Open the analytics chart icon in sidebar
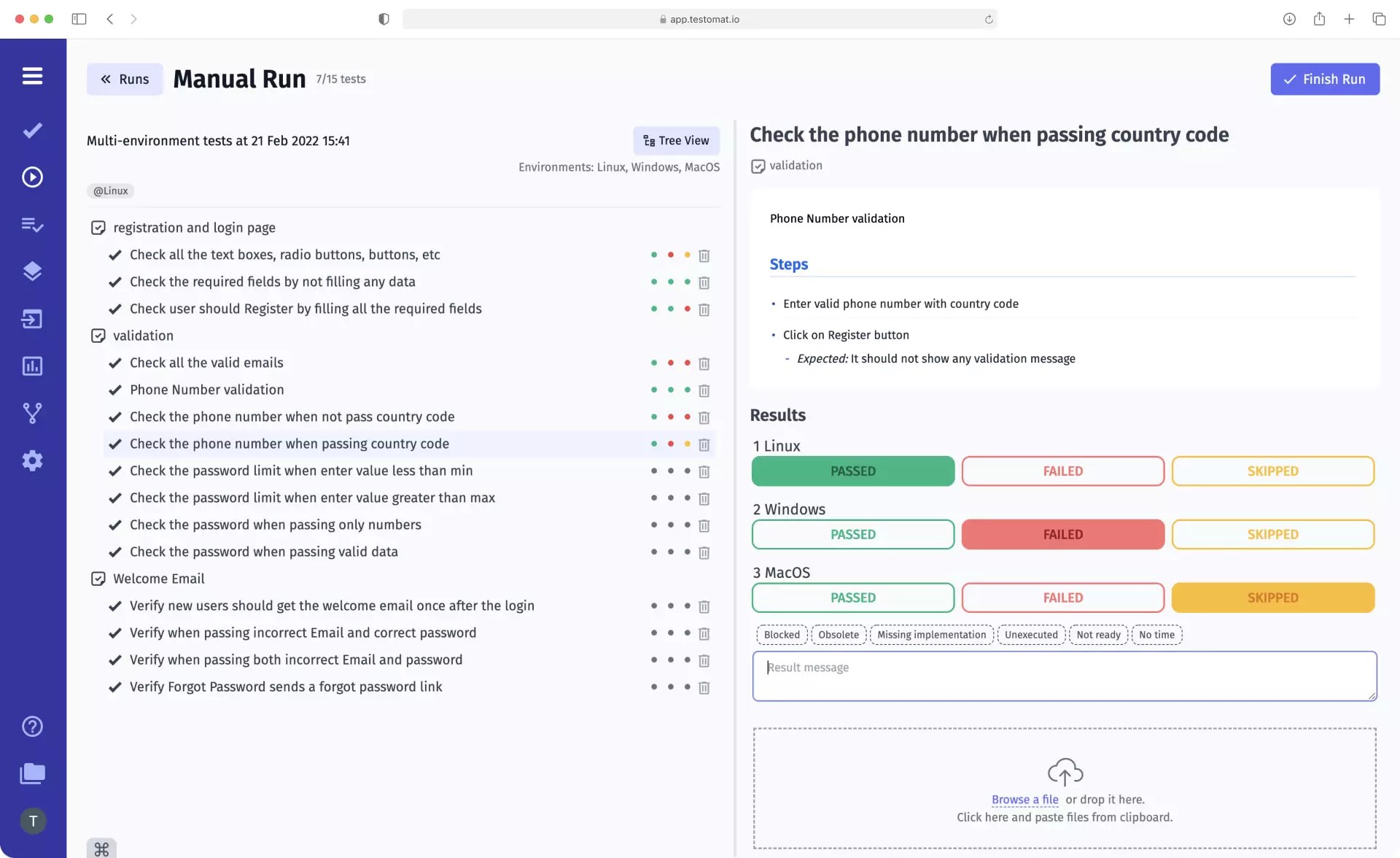Viewport: 1400px width, 858px height. pyautogui.click(x=33, y=366)
